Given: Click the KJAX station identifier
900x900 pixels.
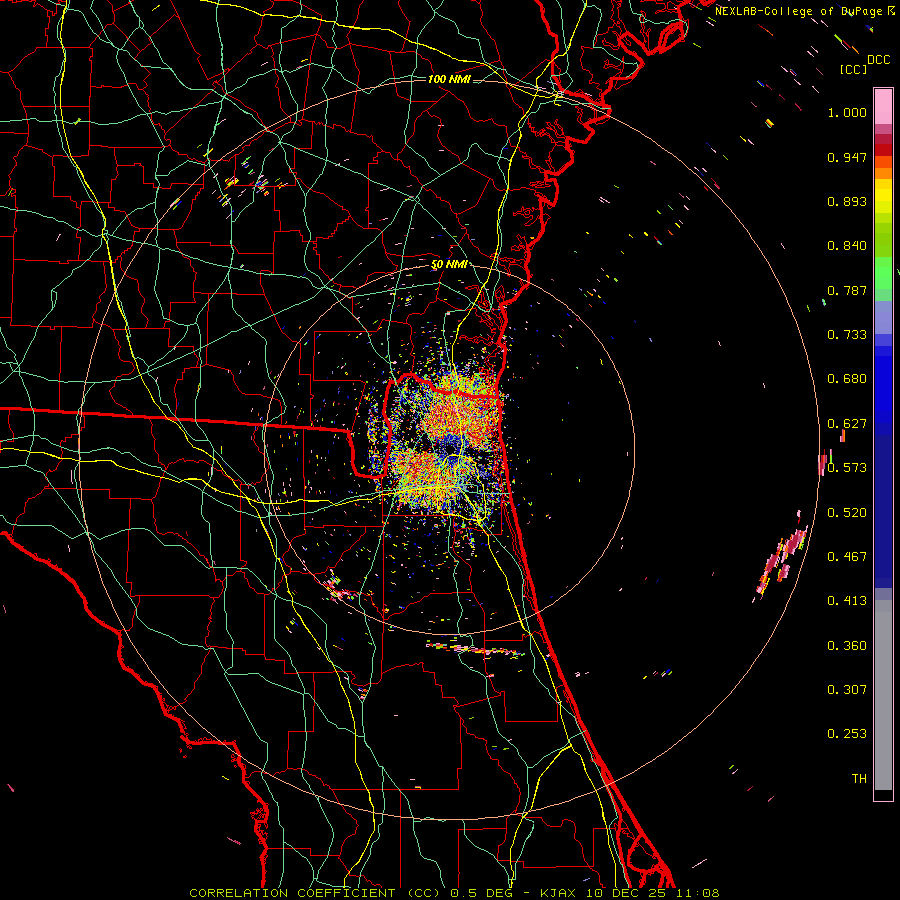Looking at the screenshot, I should 557,893.
